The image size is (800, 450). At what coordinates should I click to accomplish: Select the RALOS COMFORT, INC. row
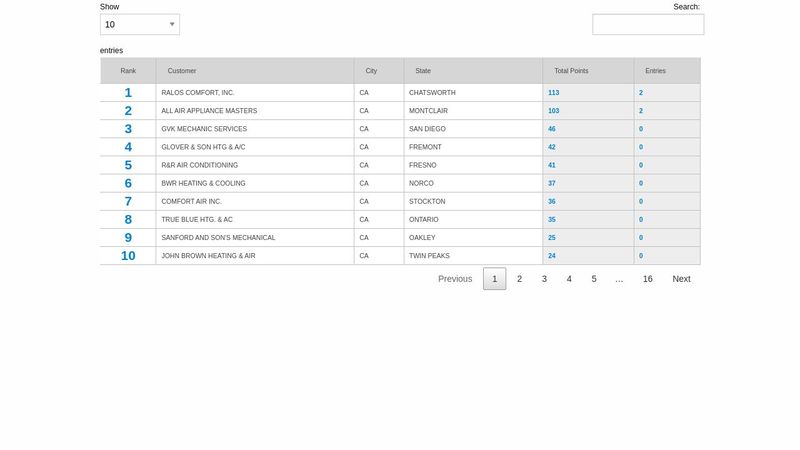click(198, 93)
